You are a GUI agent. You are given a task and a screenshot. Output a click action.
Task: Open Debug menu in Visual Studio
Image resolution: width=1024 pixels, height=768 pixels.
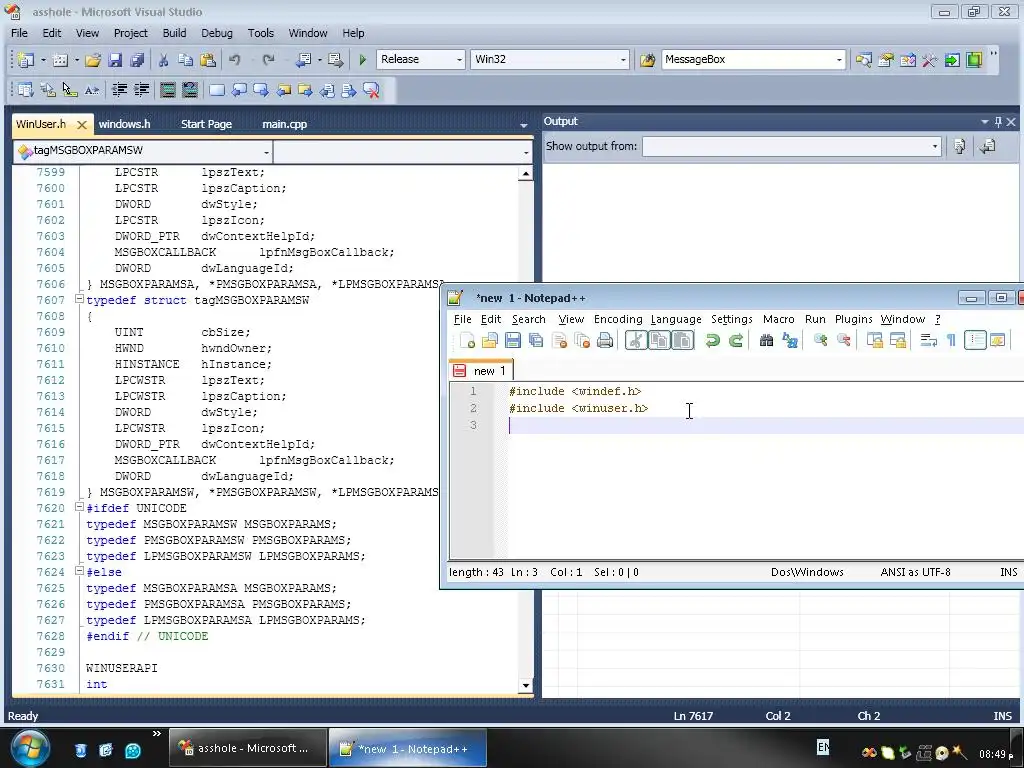point(217,33)
